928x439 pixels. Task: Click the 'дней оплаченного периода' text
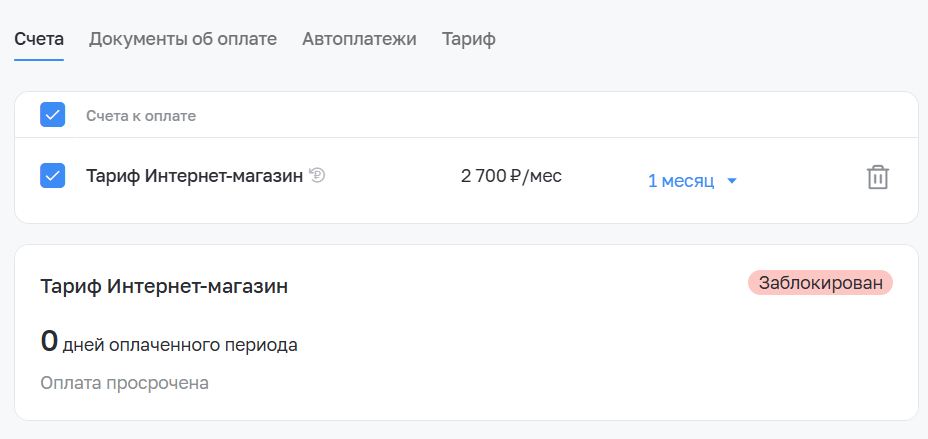(180, 345)
